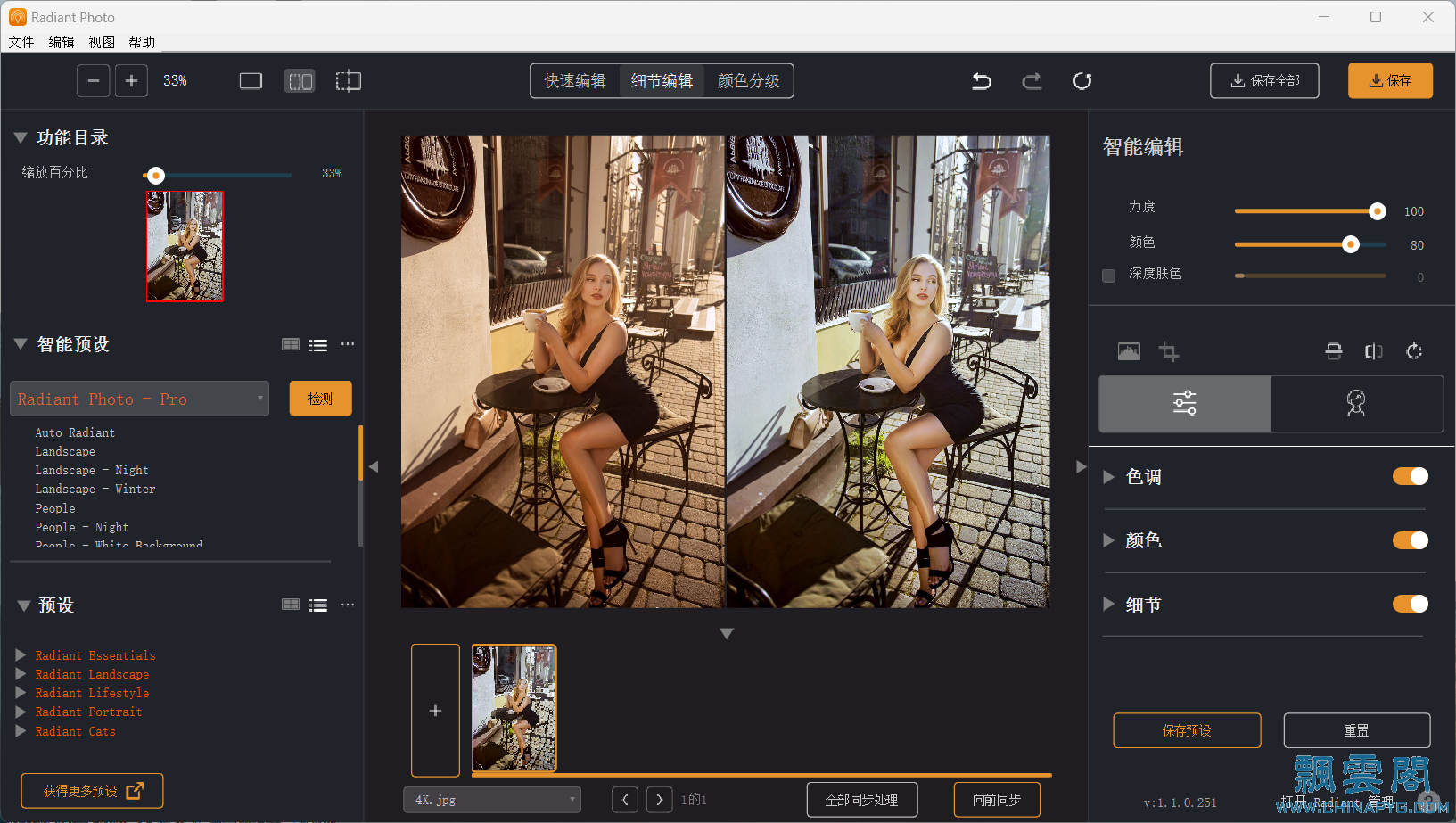This screenshot has height=823, width=1456.
Task: Flip the image horizontally
Action: click(1374, 351)
